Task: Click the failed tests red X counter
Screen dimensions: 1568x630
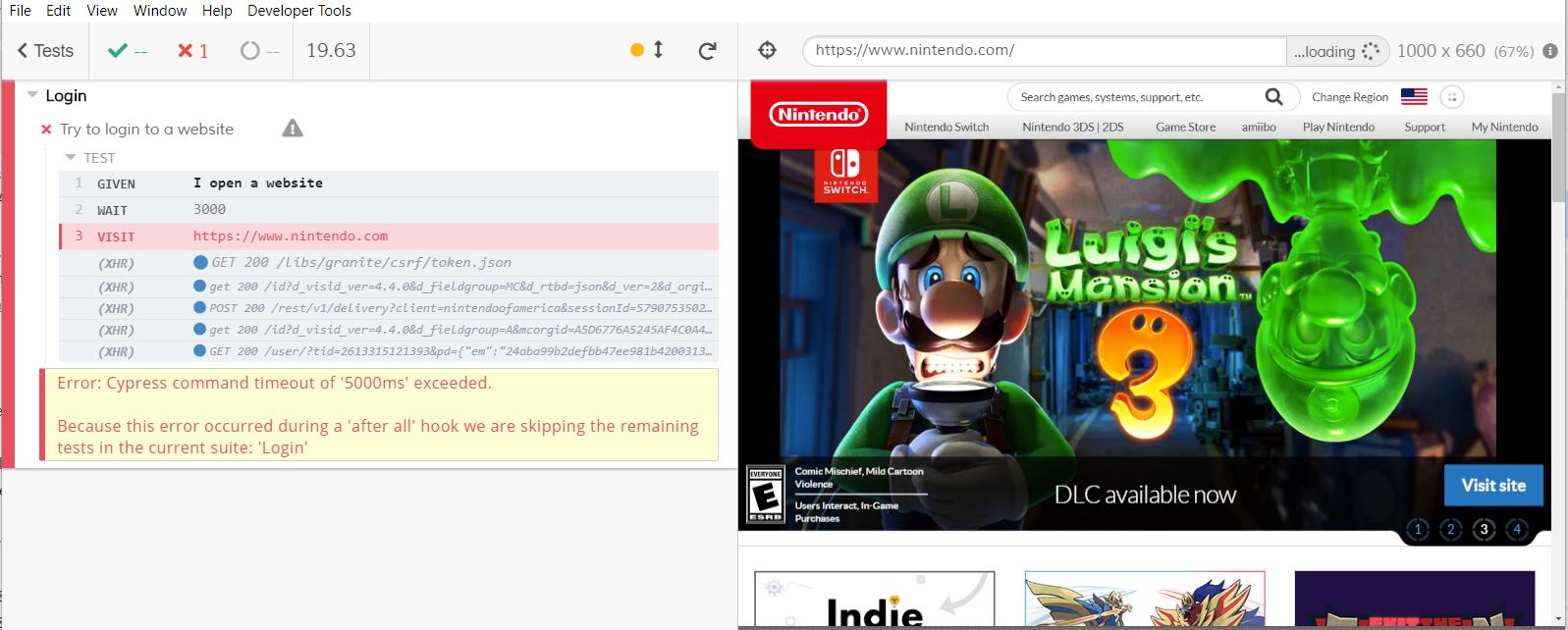Action: (192, 51)
